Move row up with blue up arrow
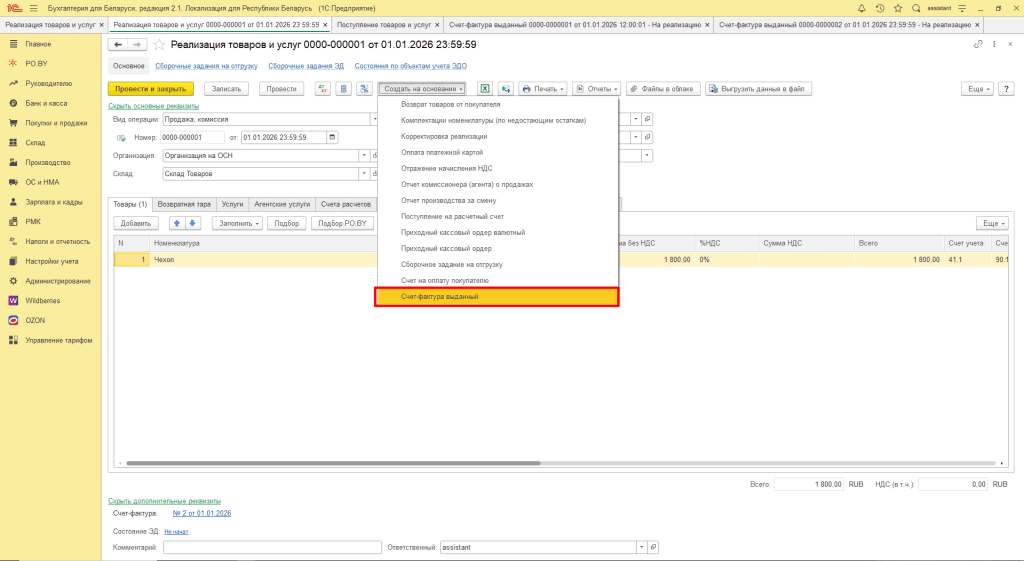The height and width of the screenshot is (561, 1024). [178, 223]
